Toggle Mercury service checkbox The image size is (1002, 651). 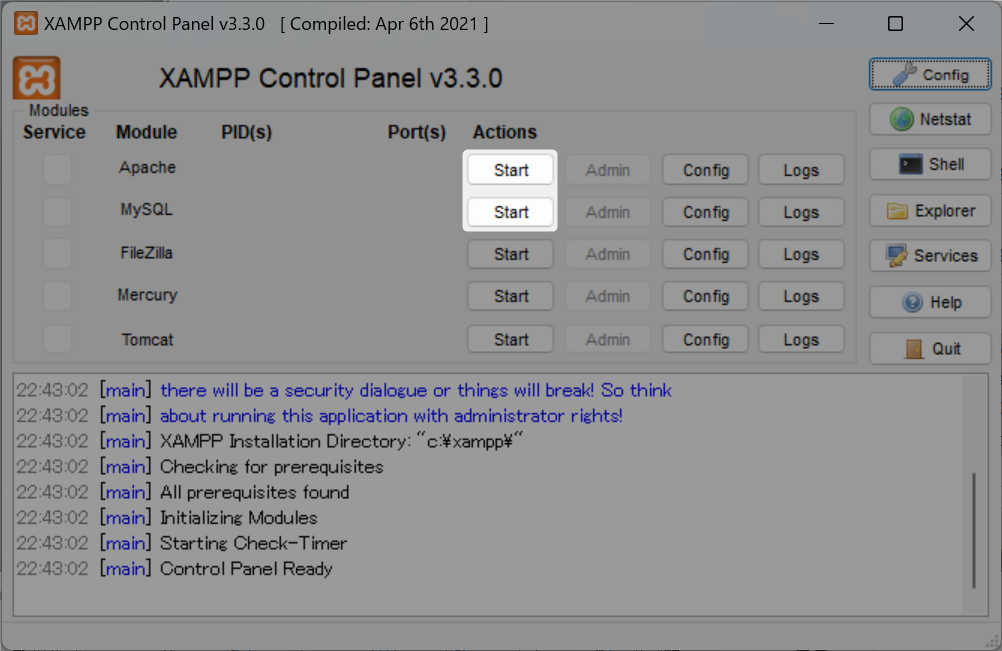(x=57, y=296)
